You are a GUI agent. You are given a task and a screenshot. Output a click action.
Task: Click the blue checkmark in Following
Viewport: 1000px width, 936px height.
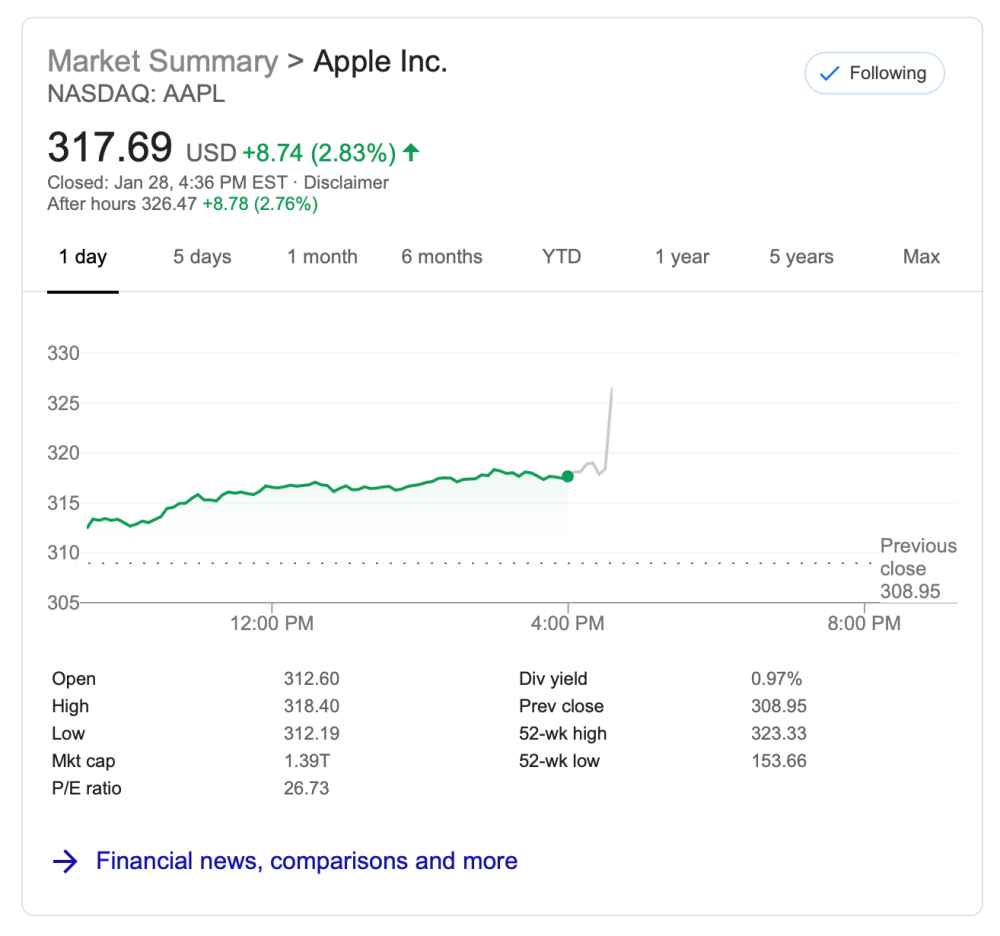pos(828,73)
